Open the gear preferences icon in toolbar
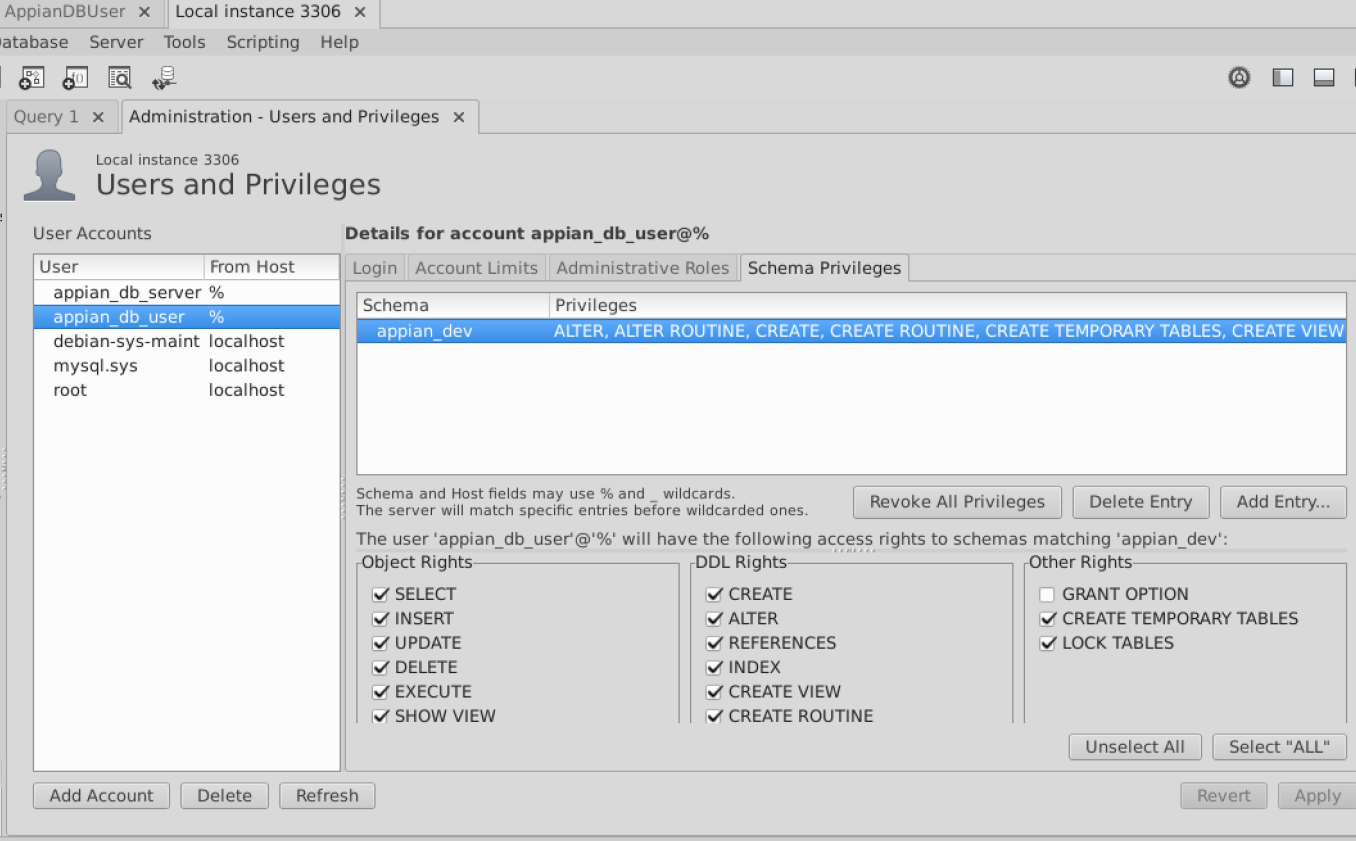1356x841 pixels. [x=1239, y=78]
